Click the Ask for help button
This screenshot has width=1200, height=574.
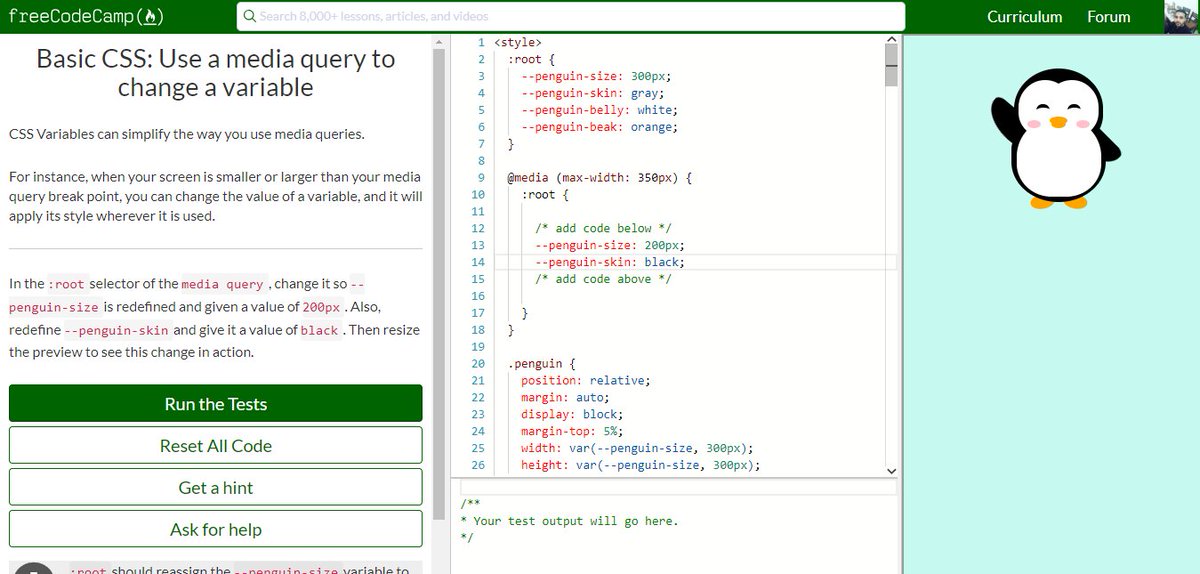coord(216,529)
